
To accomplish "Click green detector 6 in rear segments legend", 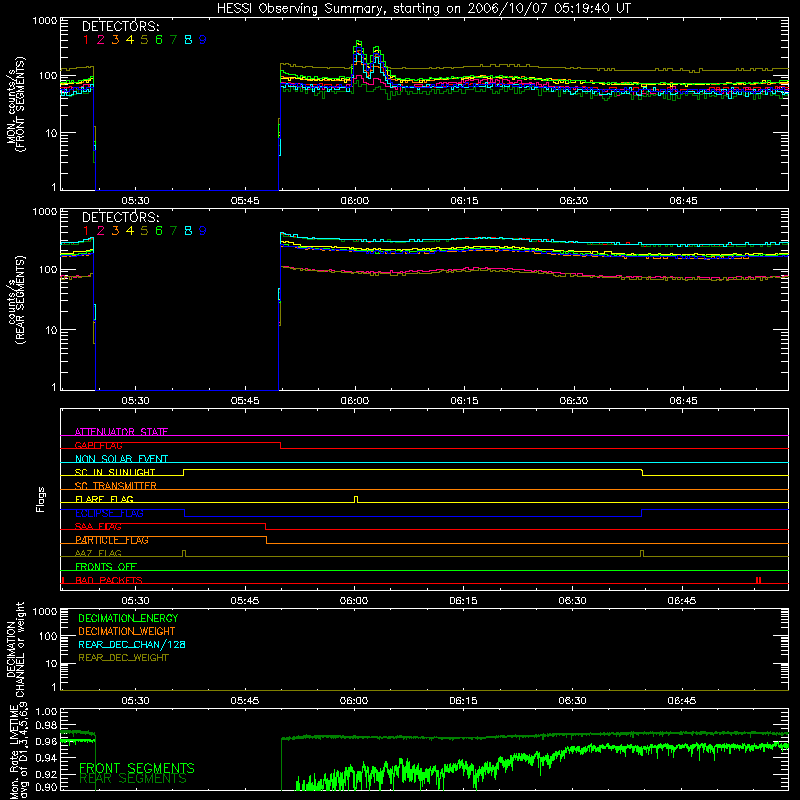I will click(x=159, y=231).
